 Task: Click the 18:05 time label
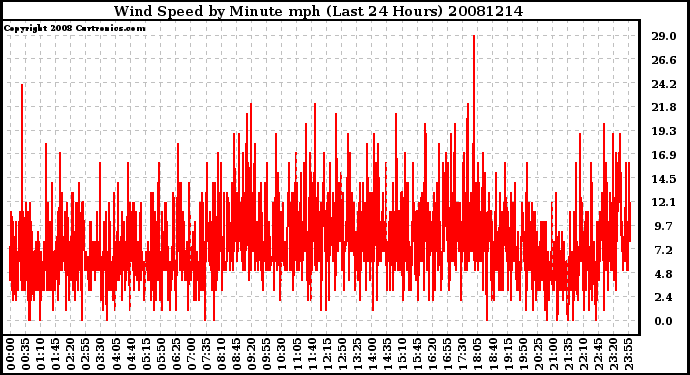tap(477, 354)
